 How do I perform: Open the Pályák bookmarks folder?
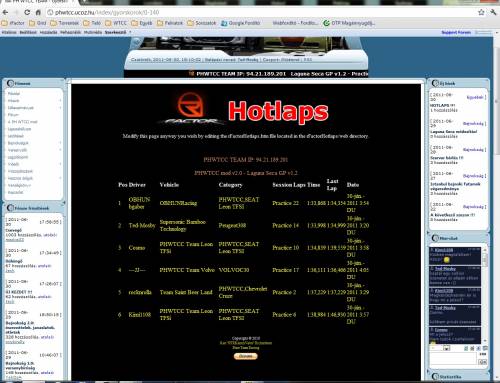(170, 23)
